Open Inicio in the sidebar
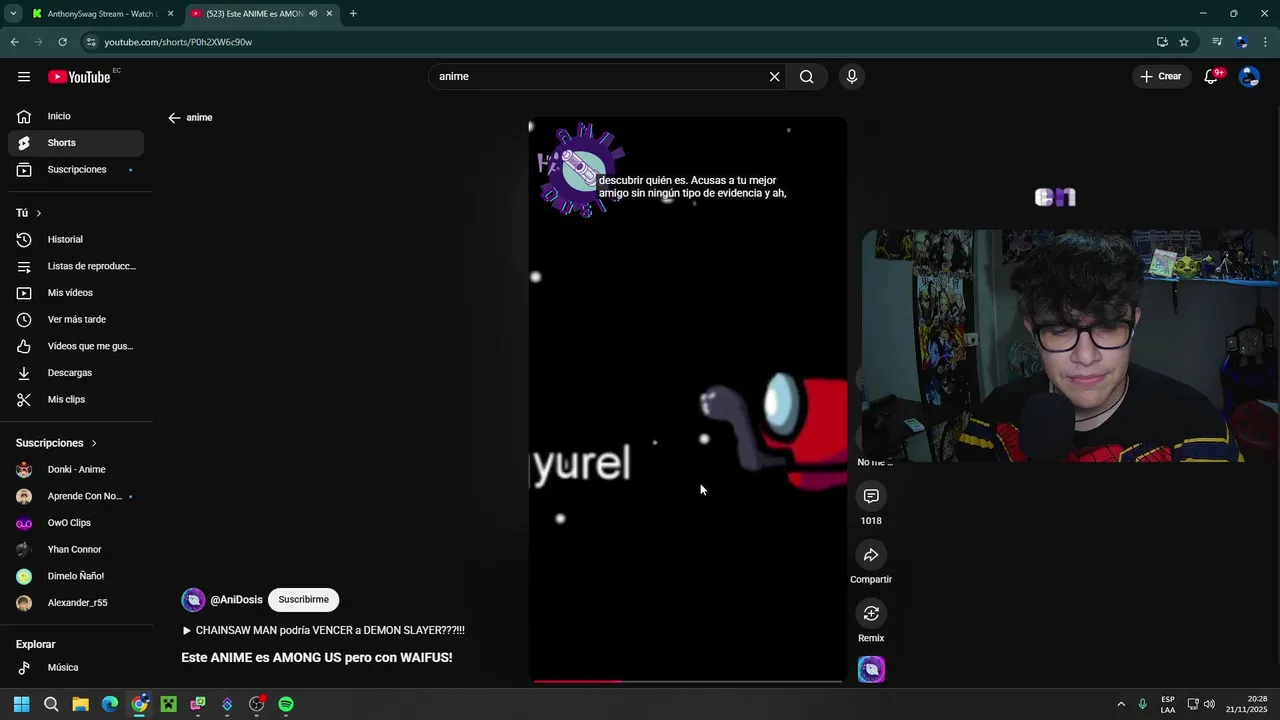The image size is (1280, 720). 76,116
